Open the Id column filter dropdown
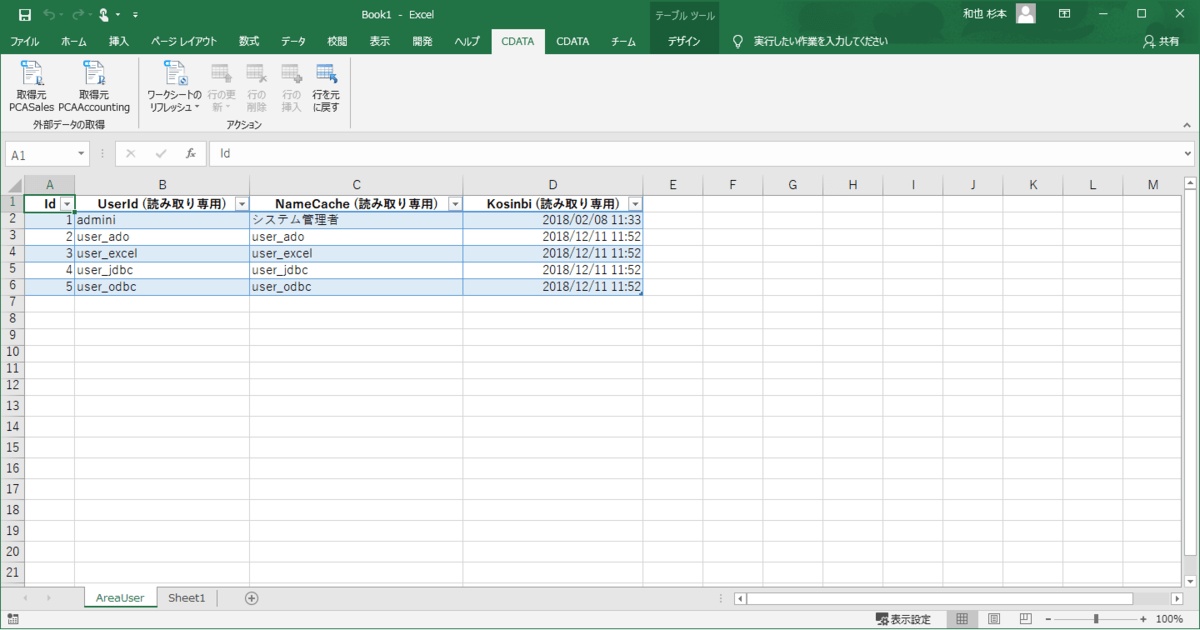 coord(67,204)
